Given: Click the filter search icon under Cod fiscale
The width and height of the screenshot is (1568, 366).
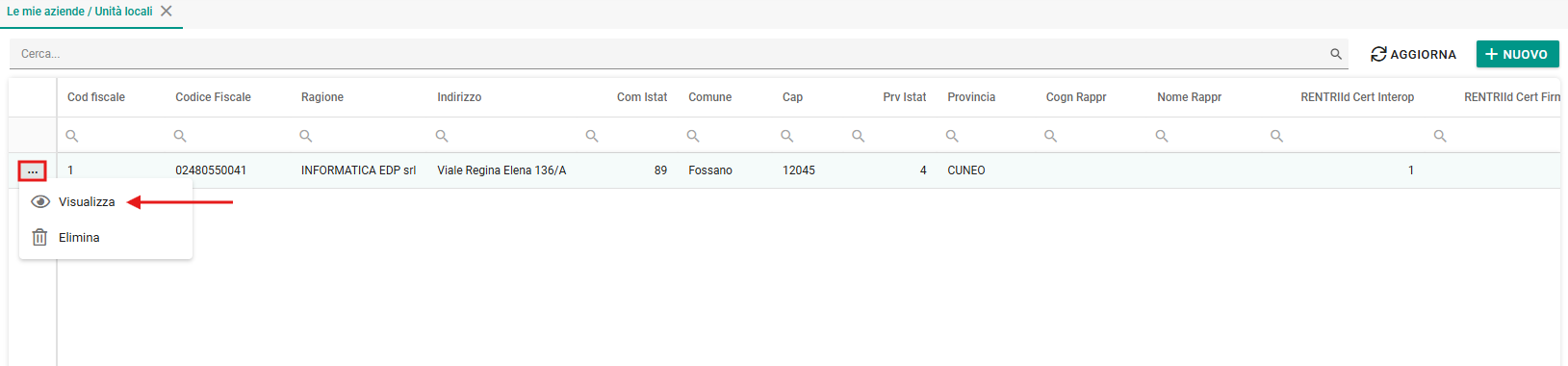Looking at the screenshot, I should point(71,136).
